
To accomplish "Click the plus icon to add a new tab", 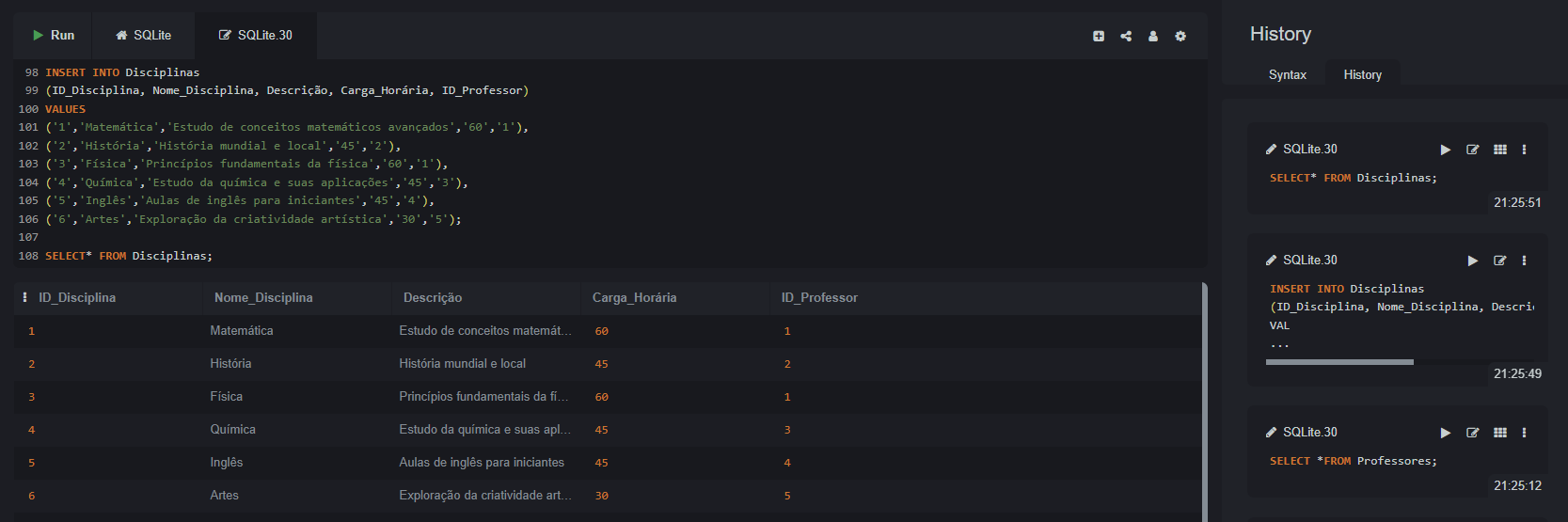I will point(1099,36).
